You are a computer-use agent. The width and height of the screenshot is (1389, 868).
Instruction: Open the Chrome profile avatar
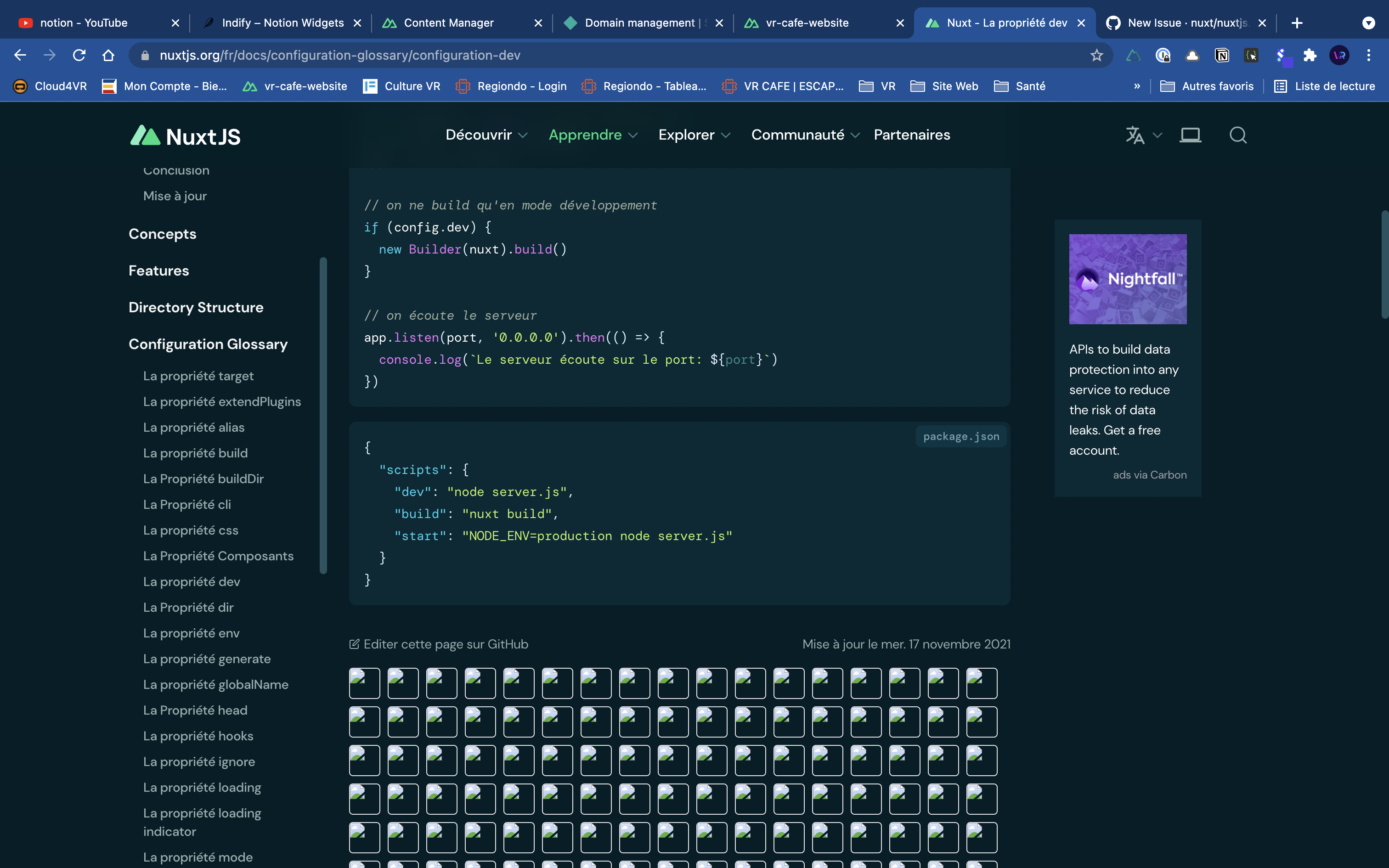1340,55
